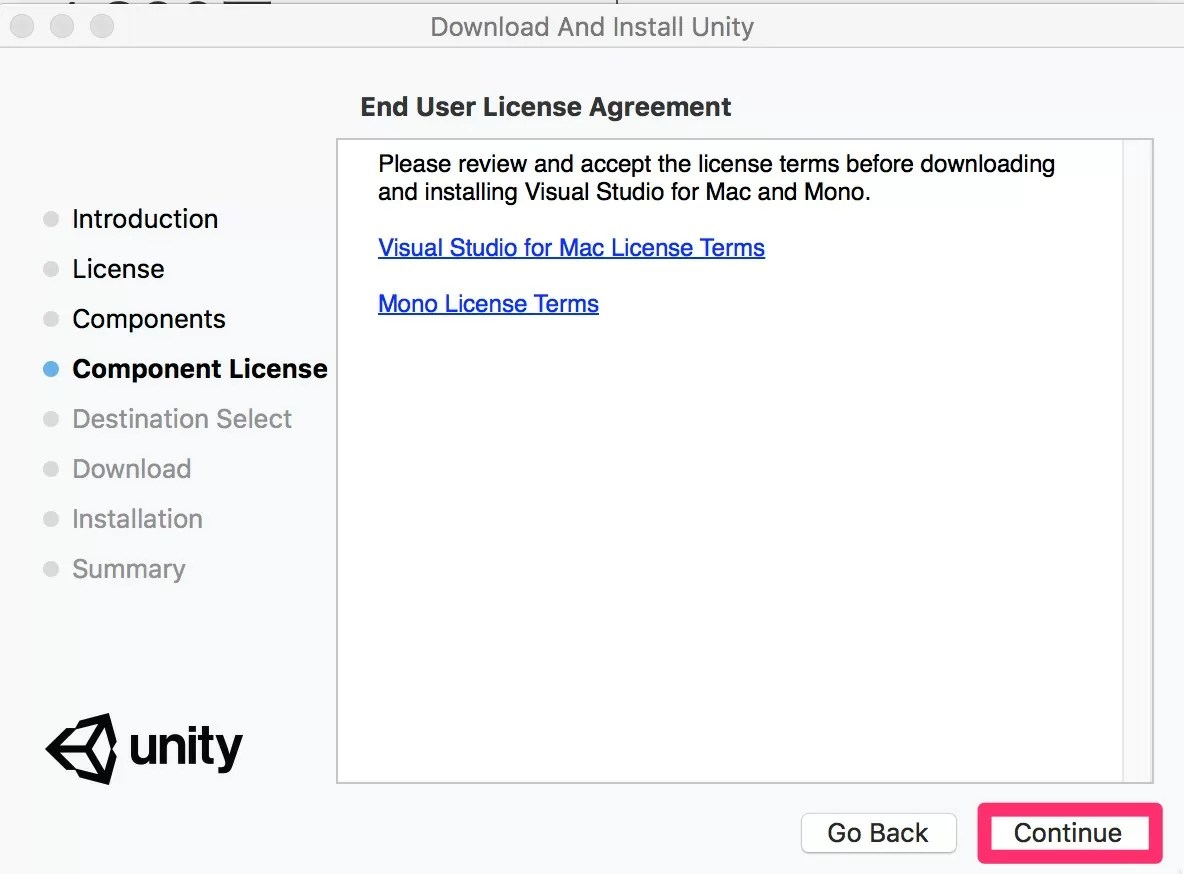Select the Components step in sidebar
Image resolution: width=1184 pixels, height=874 pixels.
[149, 319]
